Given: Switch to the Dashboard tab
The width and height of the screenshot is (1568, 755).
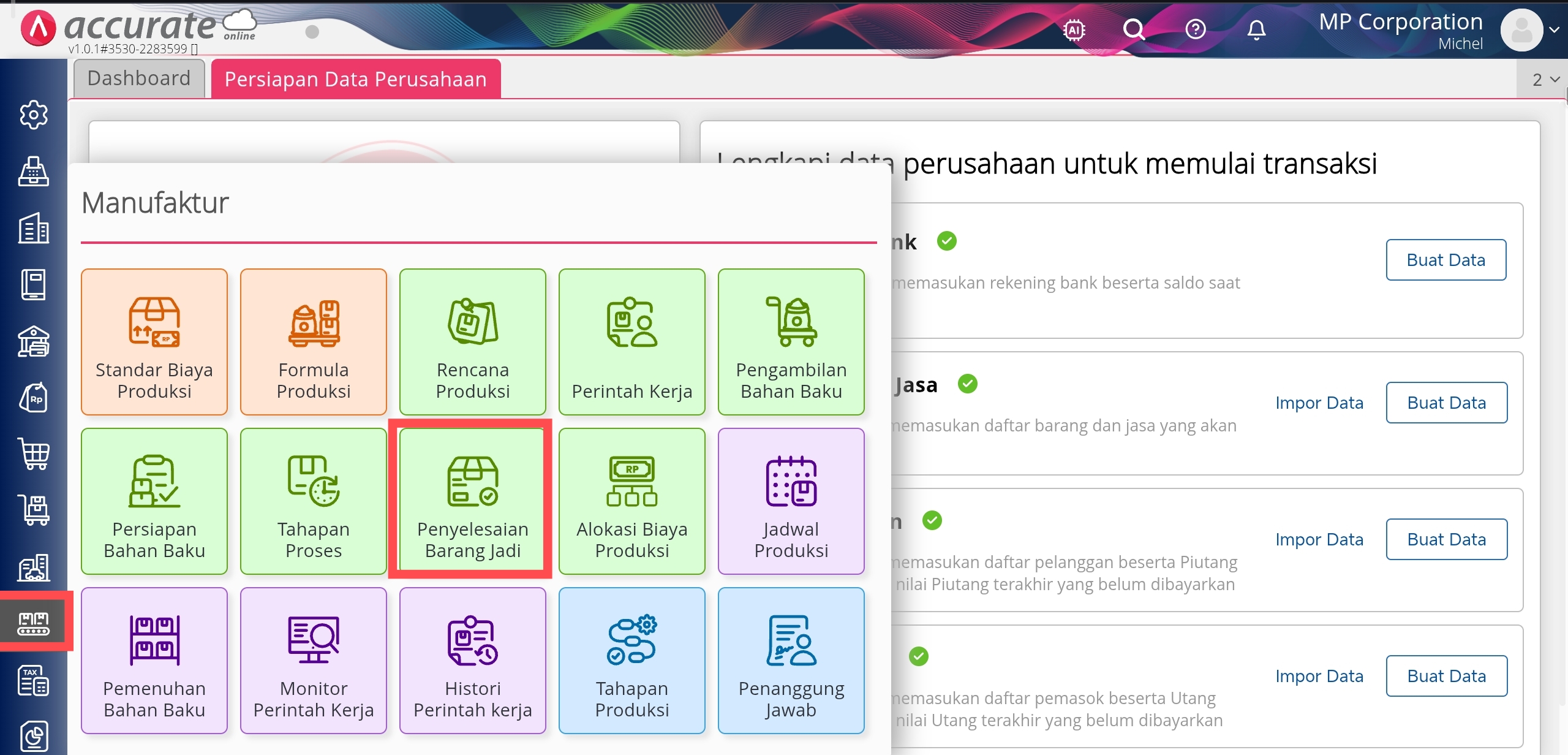Looking at the screenshot, I should click(139, 78).
